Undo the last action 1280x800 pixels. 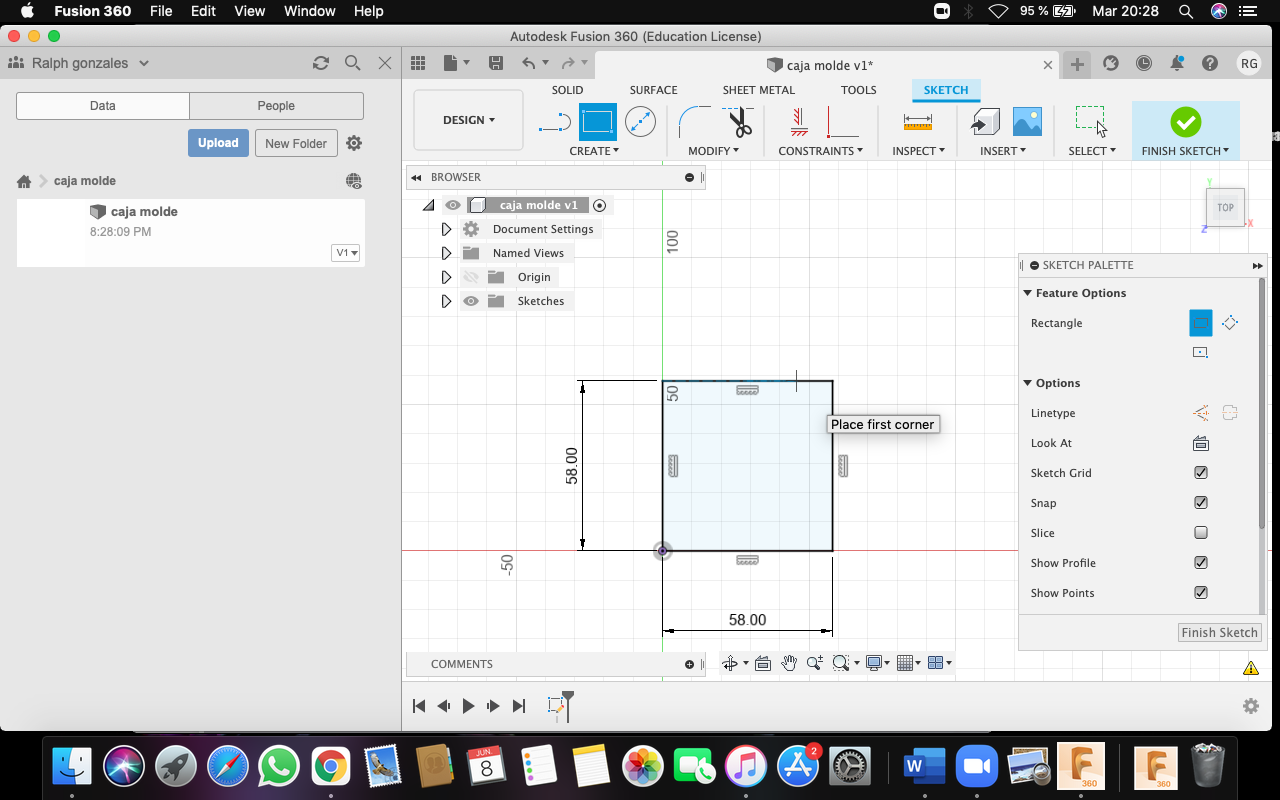(x=528, y=63)
